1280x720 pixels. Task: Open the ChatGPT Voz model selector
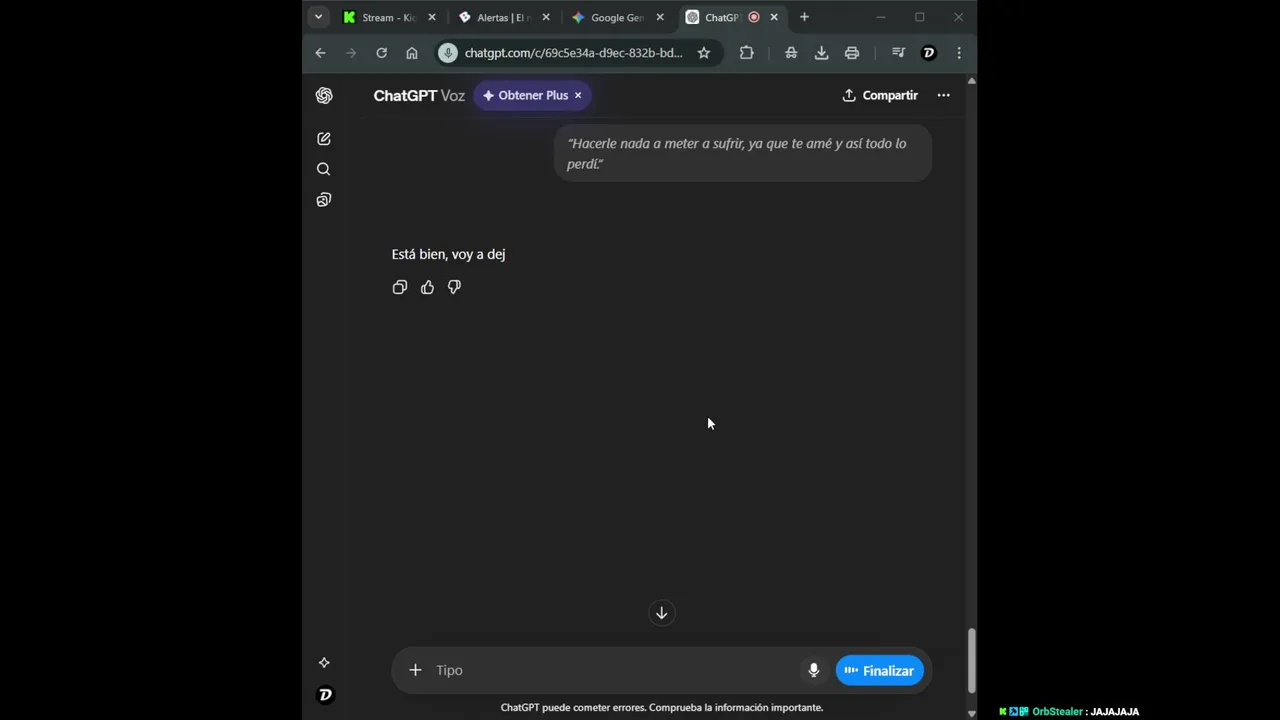click(x=419, y=95)
